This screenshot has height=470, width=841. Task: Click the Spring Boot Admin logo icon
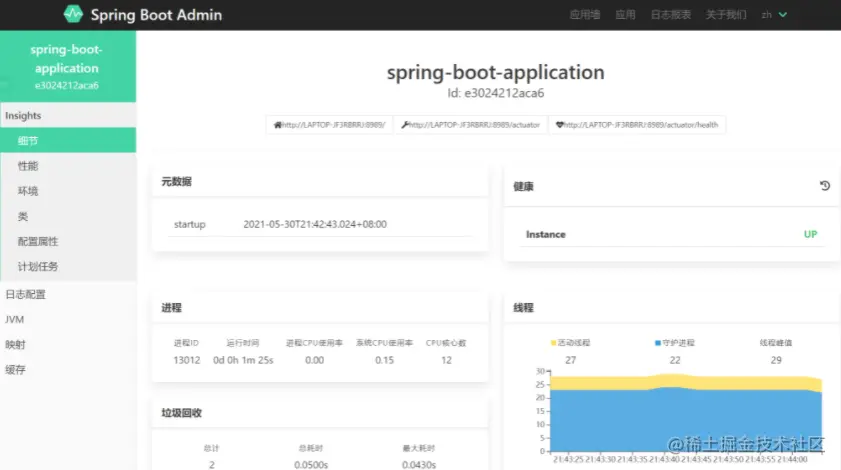(x=73, y=14)
